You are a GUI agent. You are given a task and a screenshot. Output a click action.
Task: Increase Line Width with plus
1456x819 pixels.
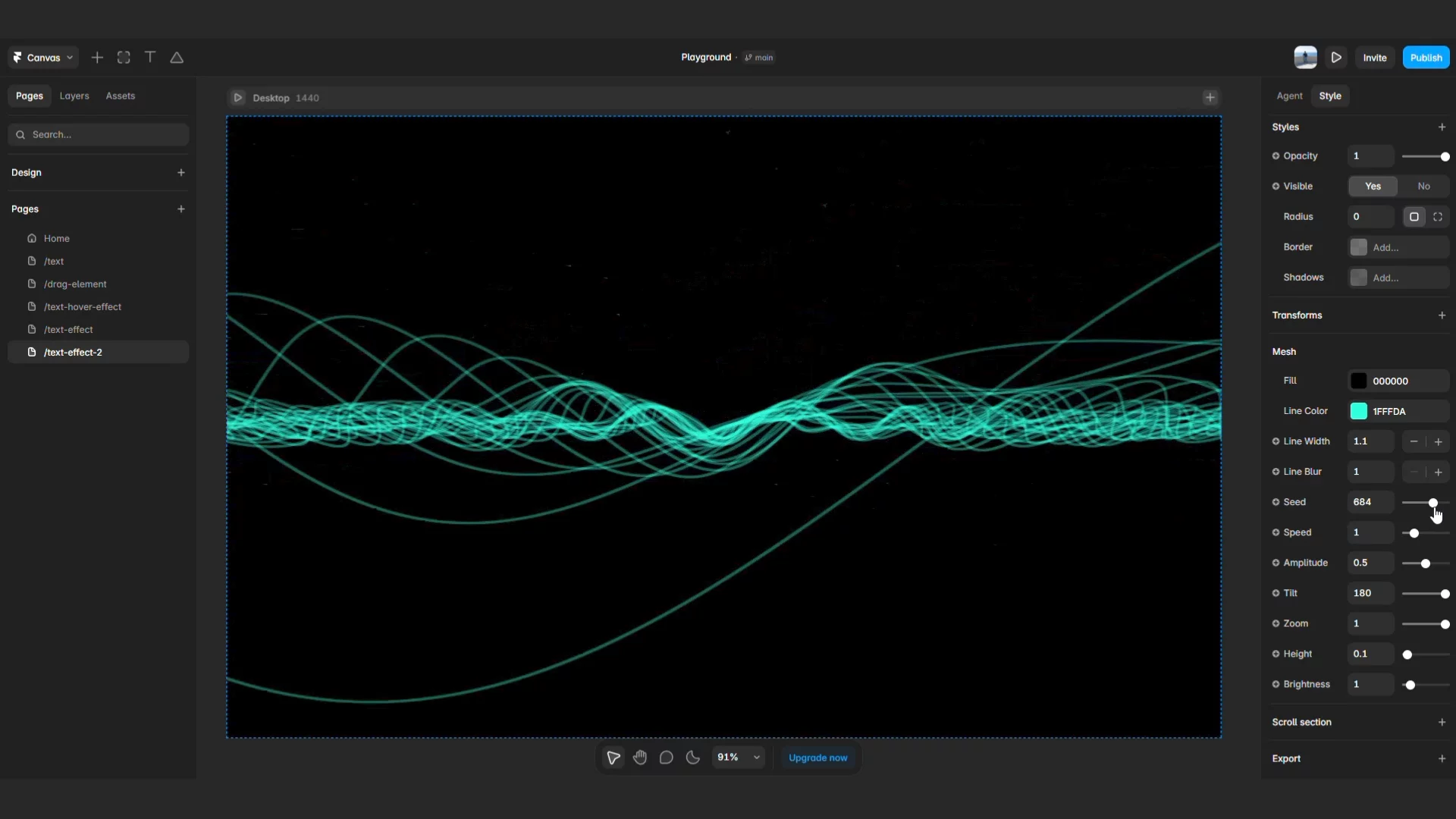click(x=1438, y=442)
